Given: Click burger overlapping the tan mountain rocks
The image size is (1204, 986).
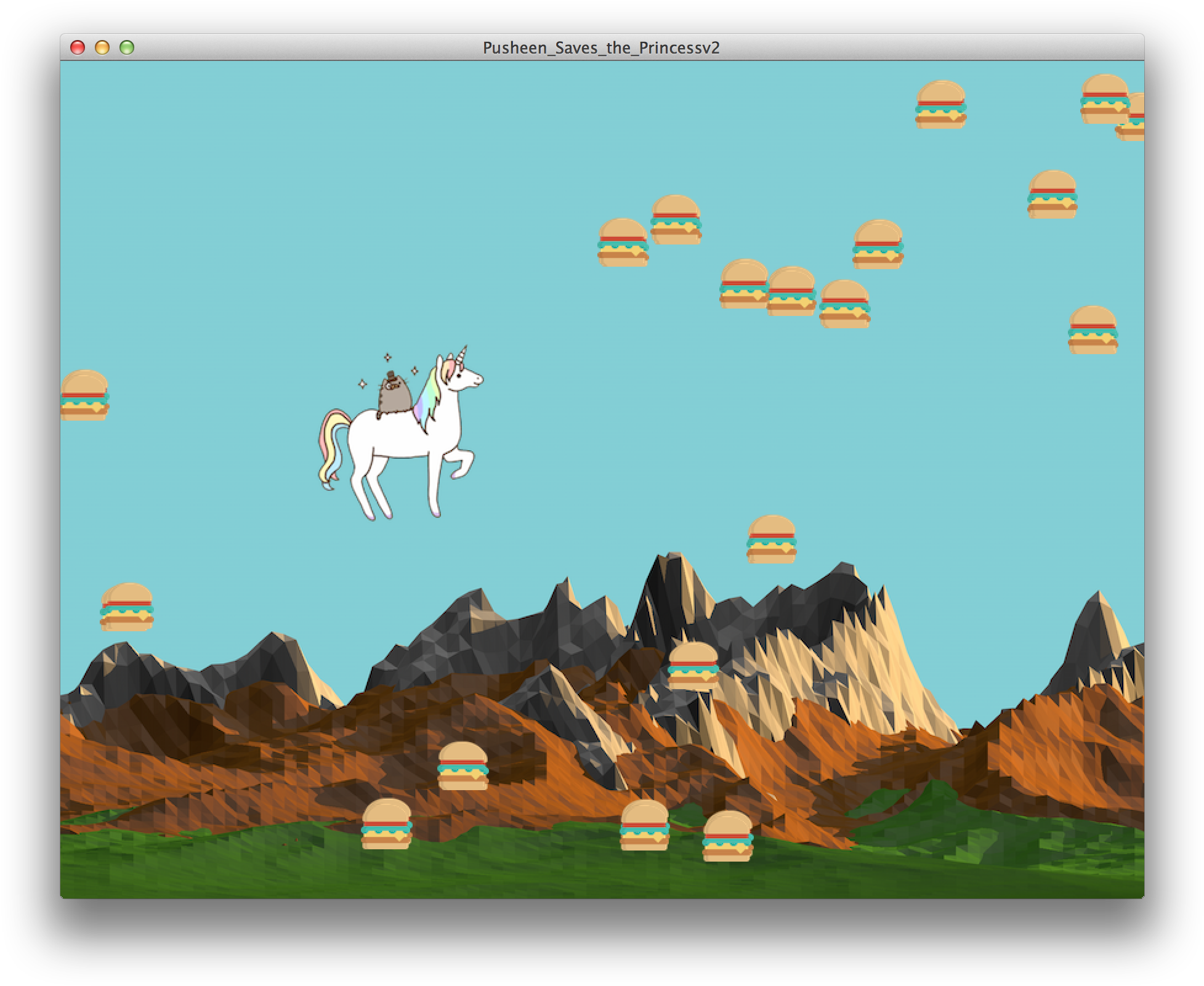Looking at the screenshot, I should 693,666.
